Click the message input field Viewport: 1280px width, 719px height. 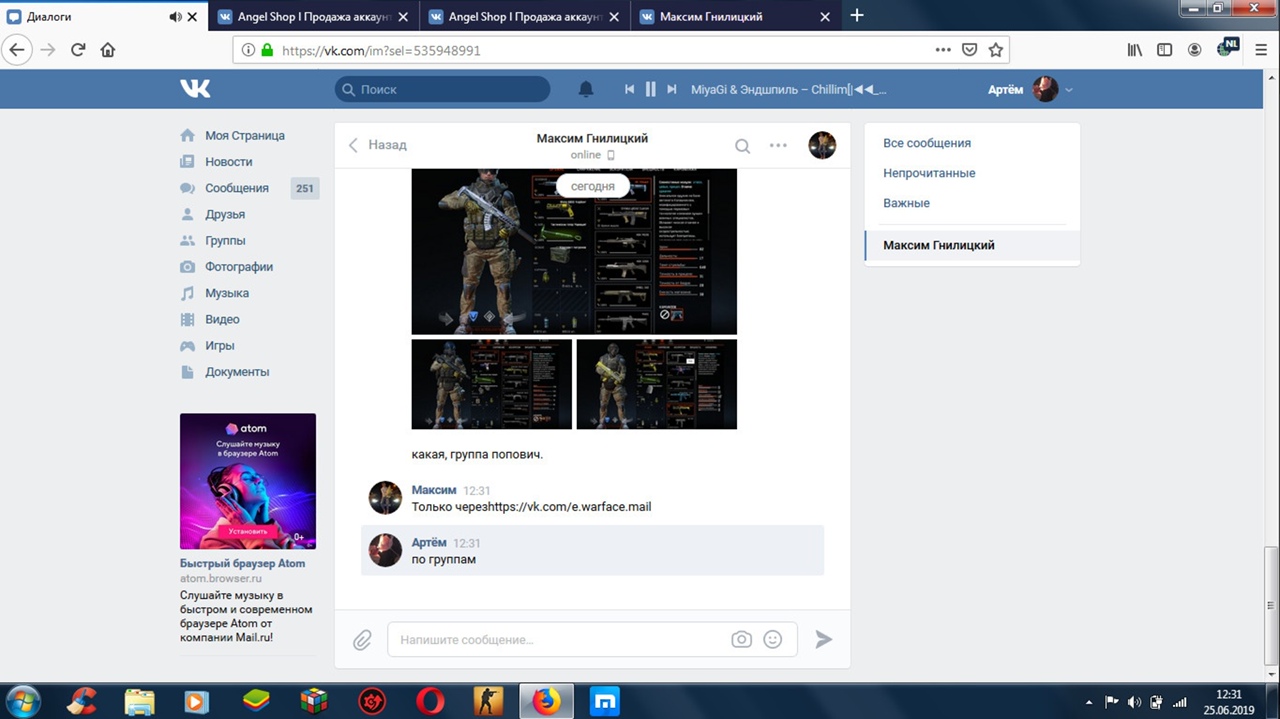560,639
